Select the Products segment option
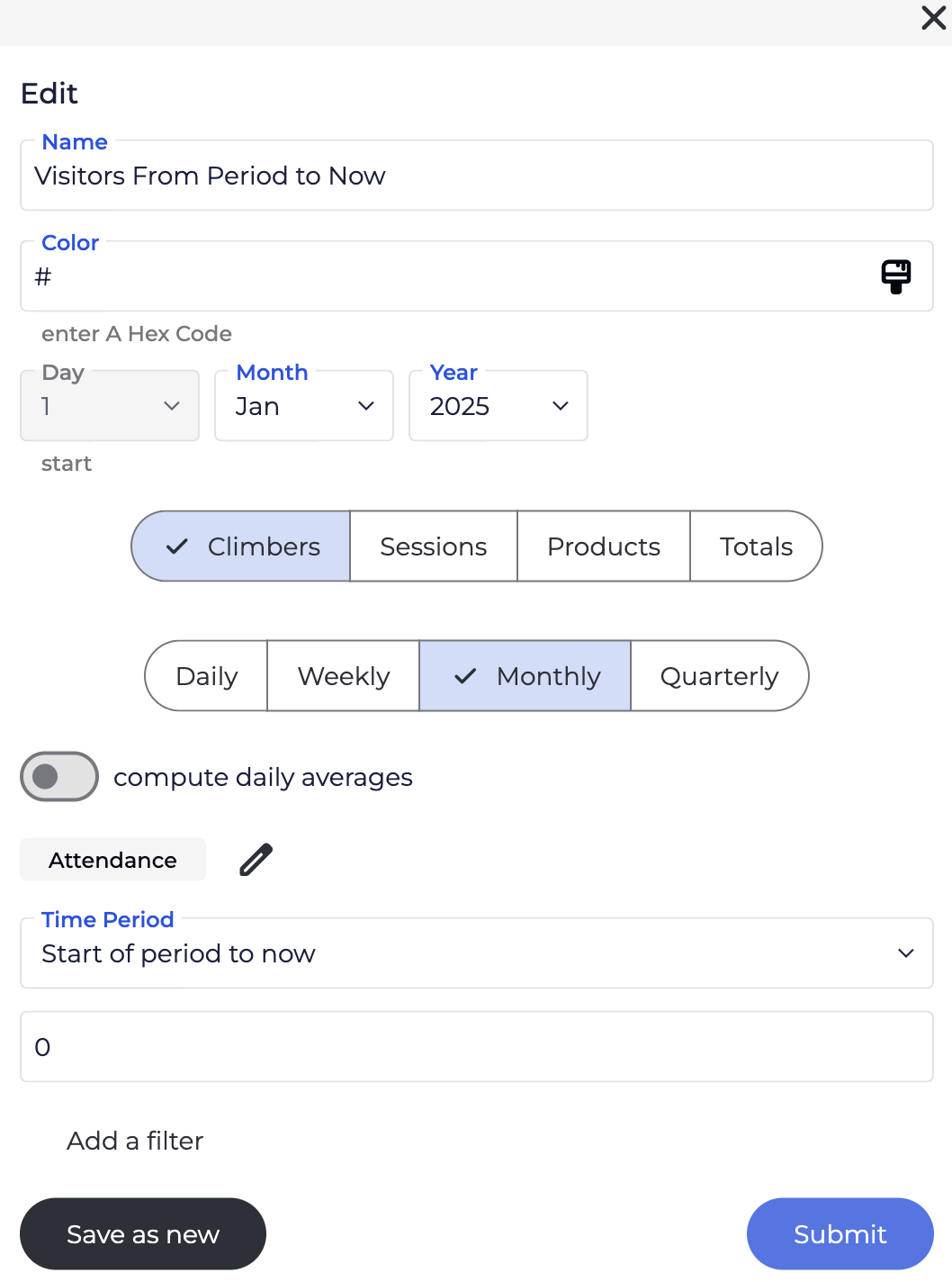 (603, 546)
